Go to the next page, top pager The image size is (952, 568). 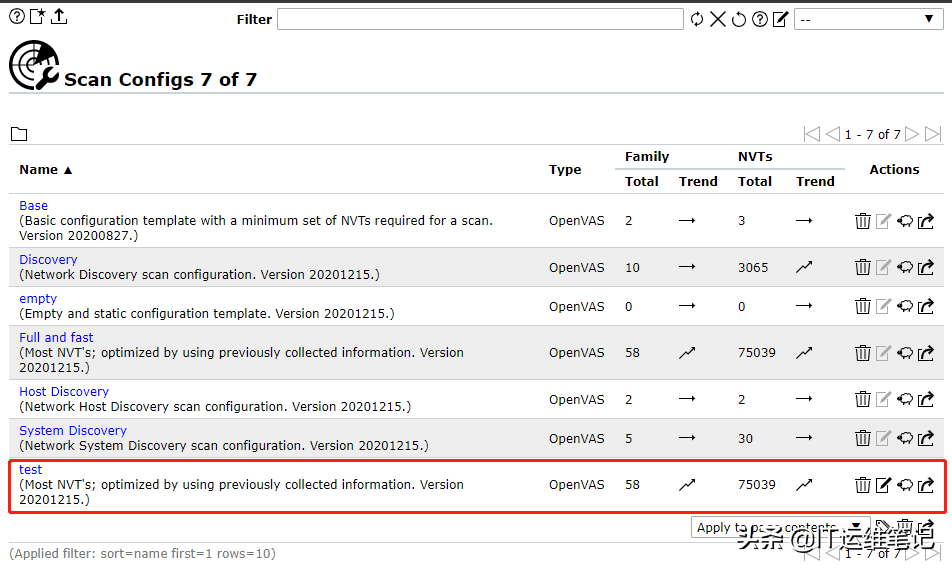(x=911, y=134)
